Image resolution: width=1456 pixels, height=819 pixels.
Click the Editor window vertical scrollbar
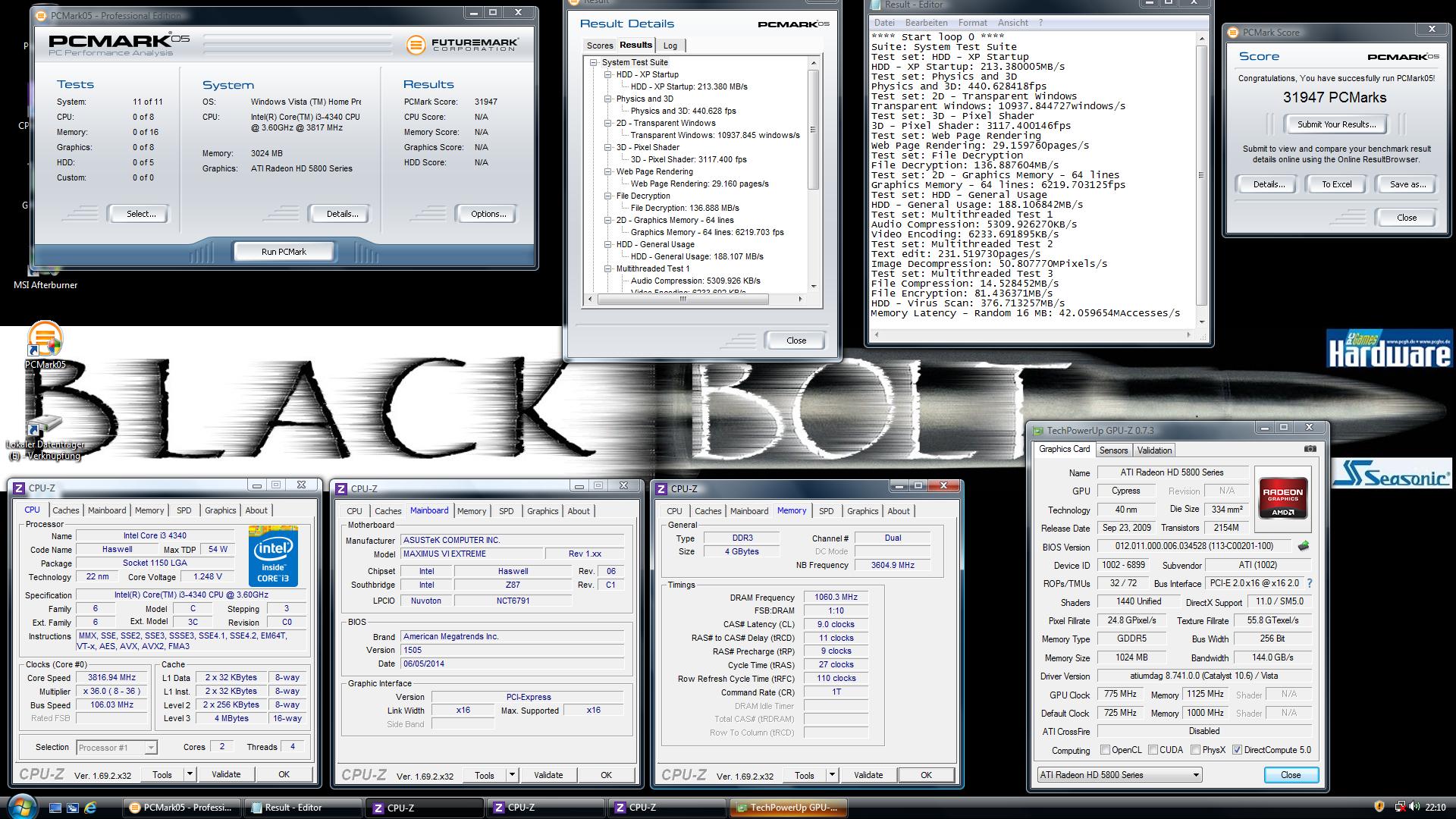(1201, 179)
